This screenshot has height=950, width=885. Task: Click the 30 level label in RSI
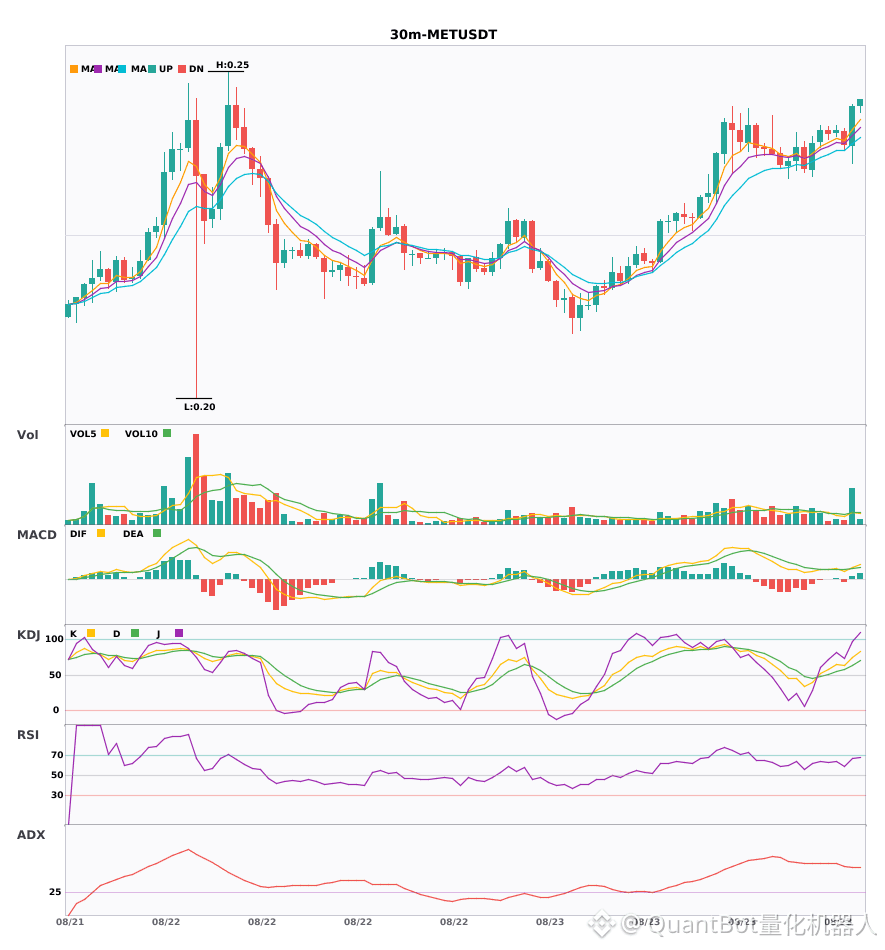pos(57,795)
